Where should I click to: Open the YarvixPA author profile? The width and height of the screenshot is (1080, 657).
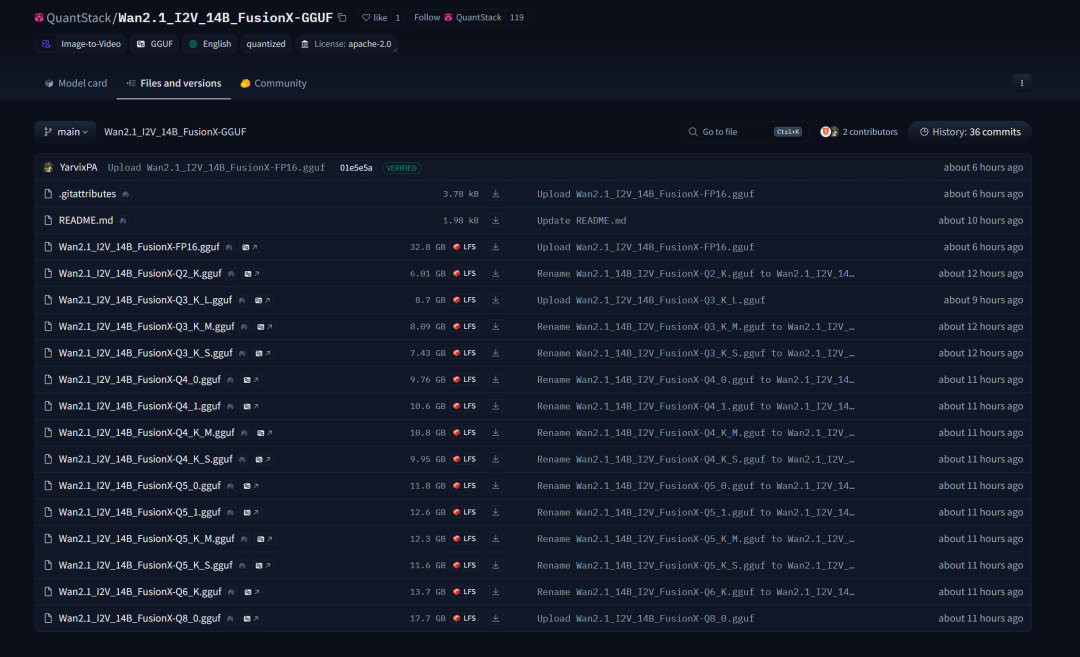click(x=78, y=167)
